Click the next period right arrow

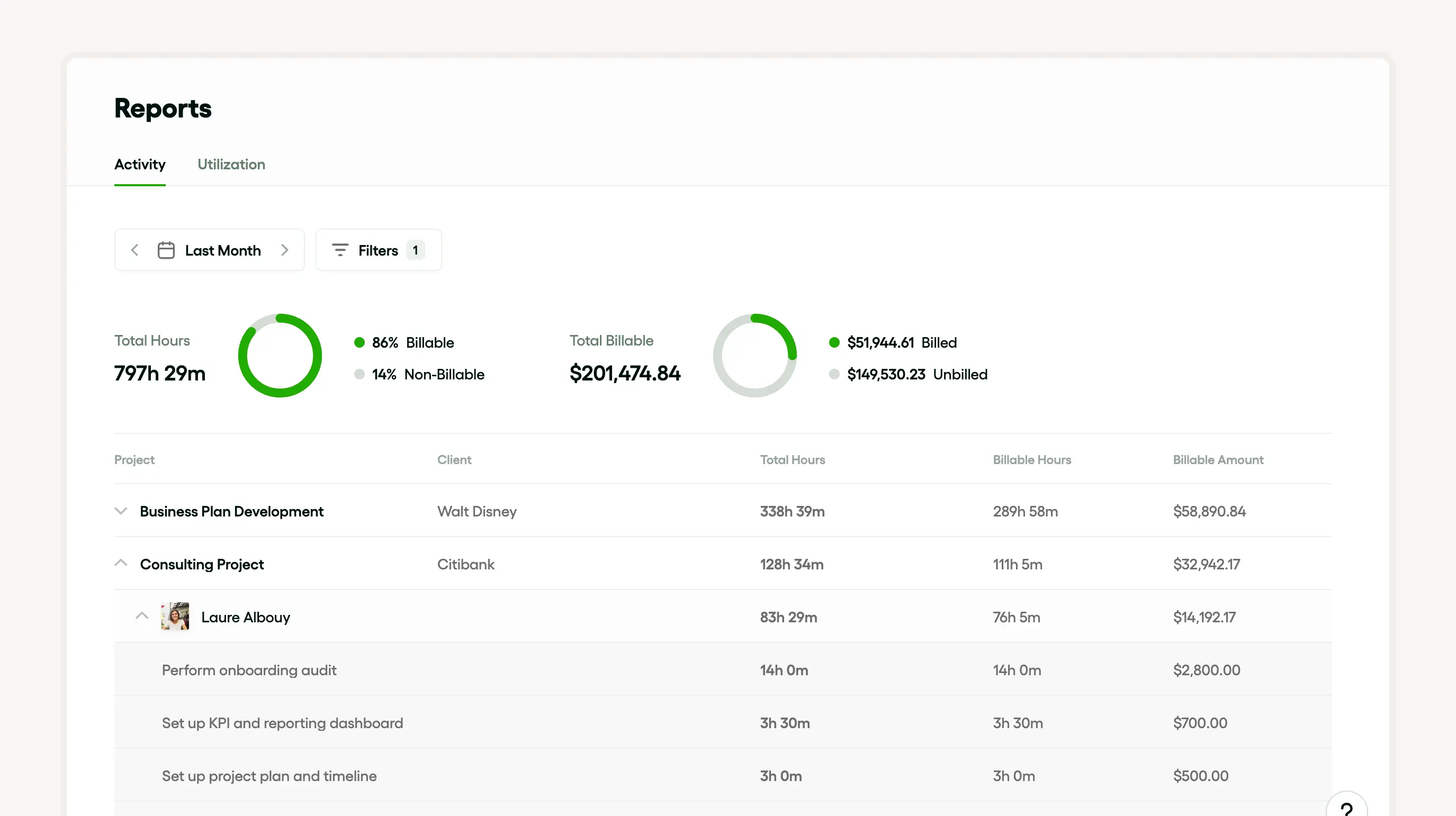(284, 250)
